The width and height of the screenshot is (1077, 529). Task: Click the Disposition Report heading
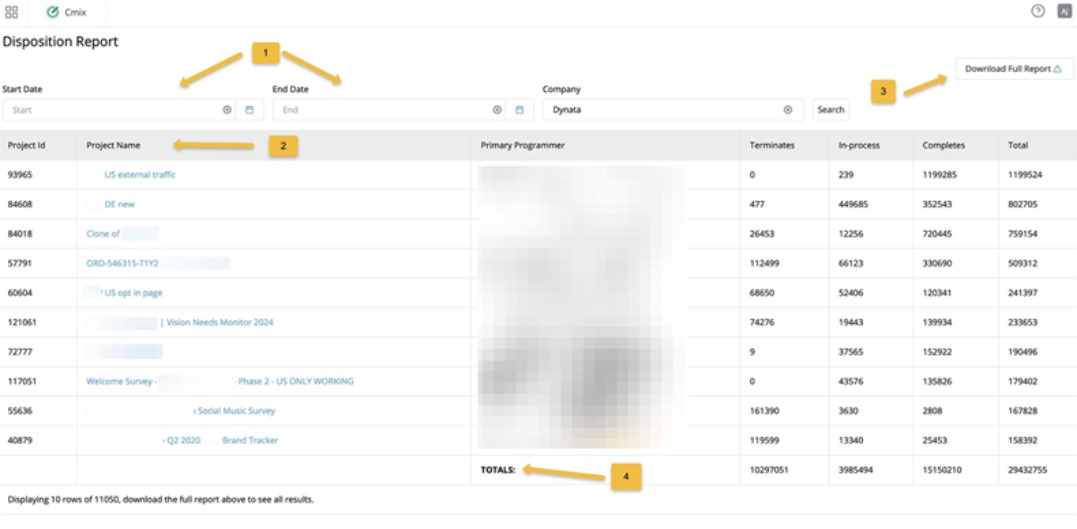pyautogui.click(x=60, y=41)
